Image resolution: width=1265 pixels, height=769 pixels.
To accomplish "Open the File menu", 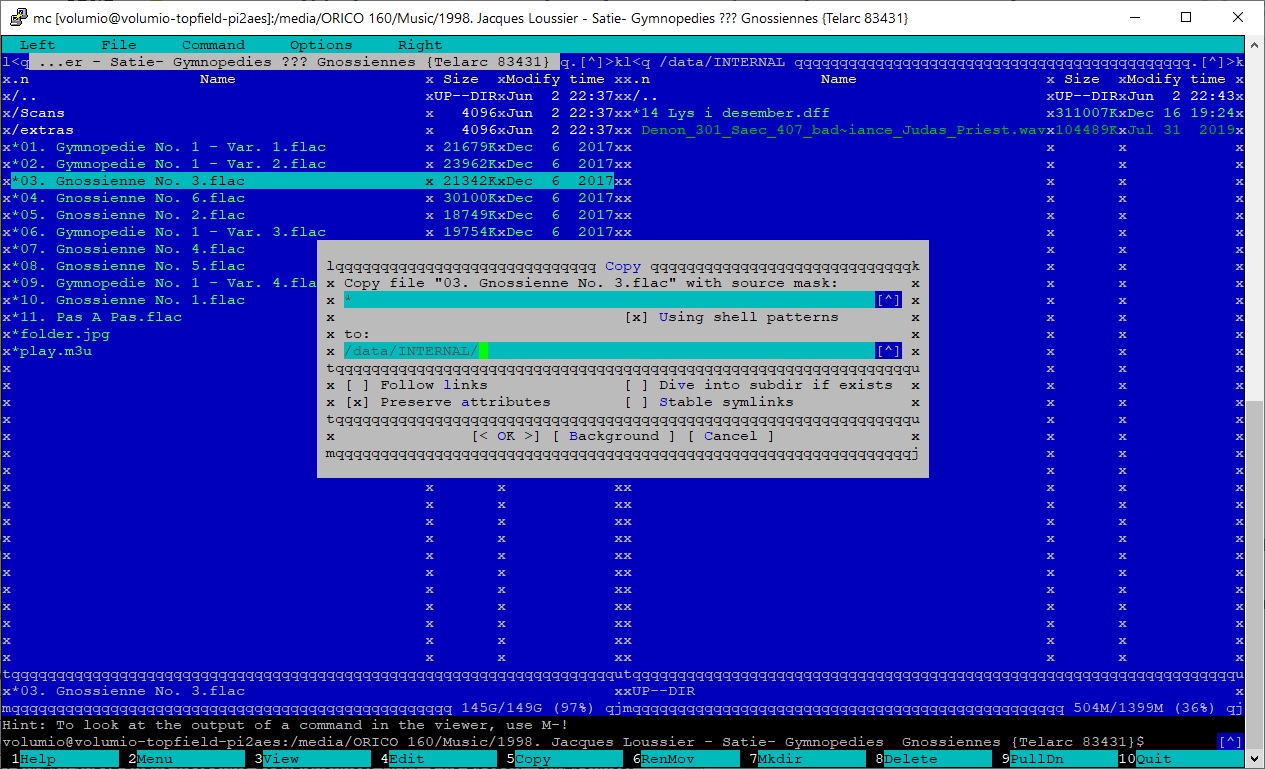I will (119, 45).
